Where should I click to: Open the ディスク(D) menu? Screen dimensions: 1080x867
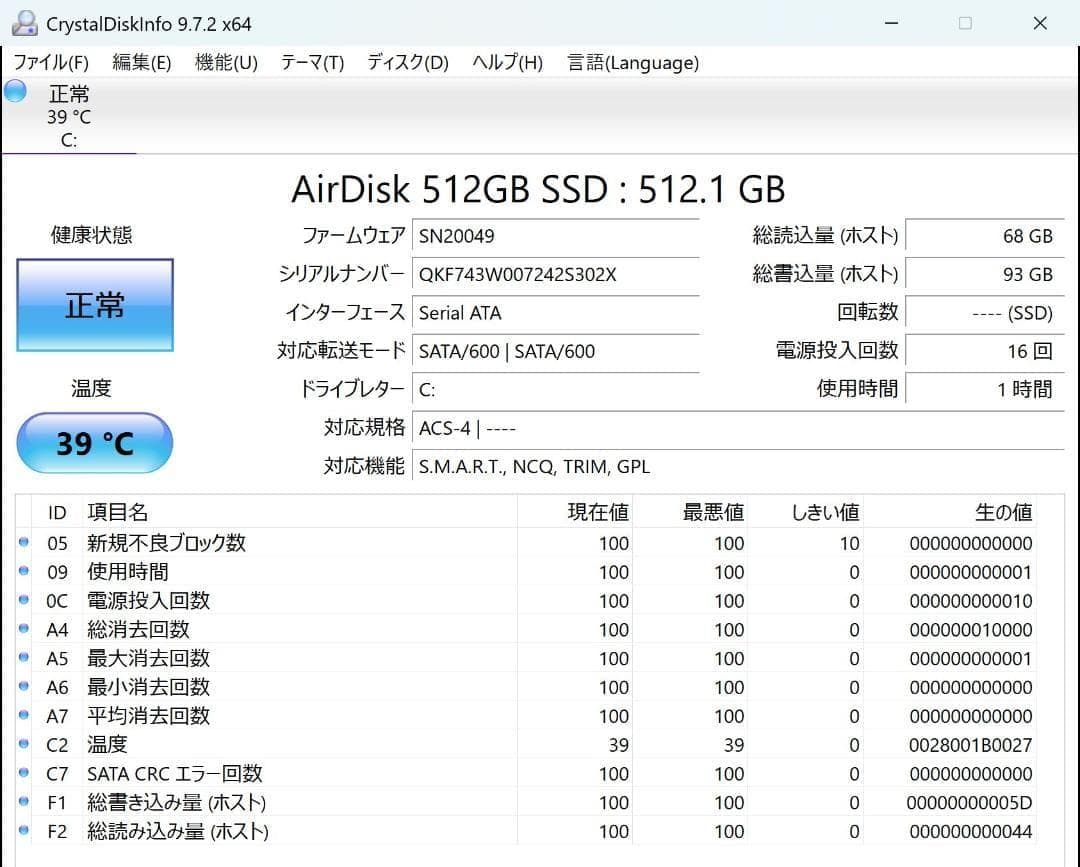click(408, 63)
